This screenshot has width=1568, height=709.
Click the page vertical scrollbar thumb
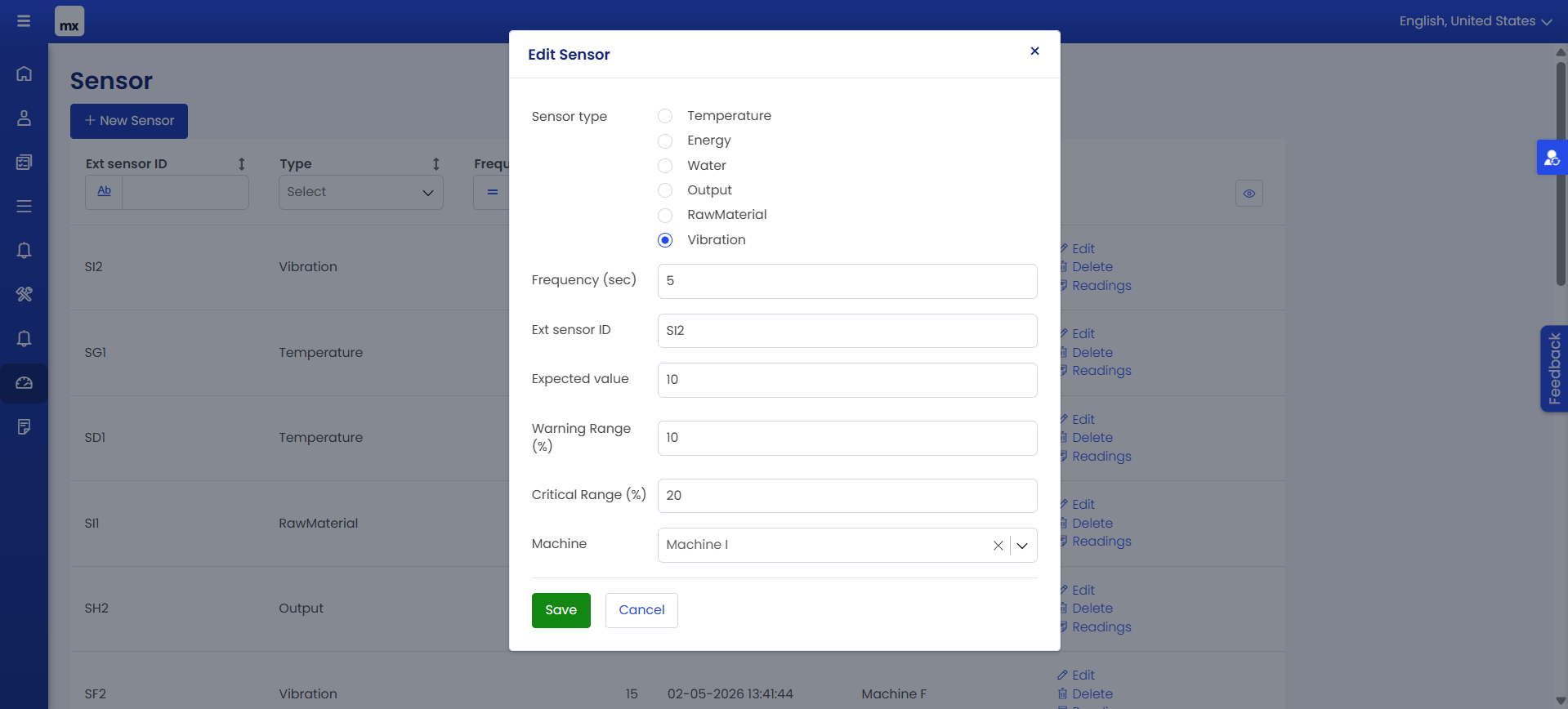click(x=1561, y=172)
